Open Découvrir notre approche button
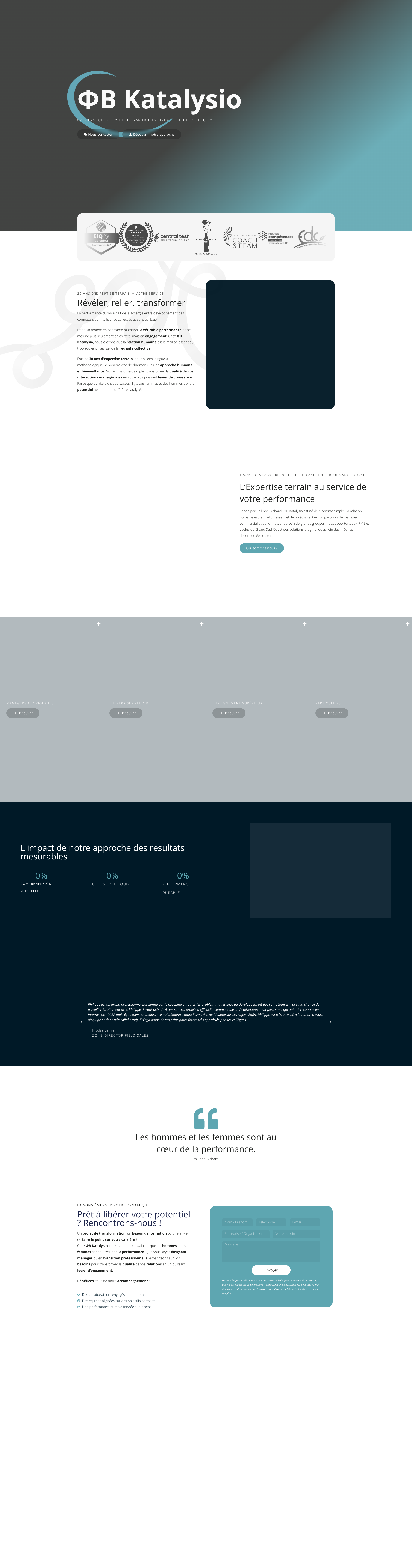The height and width of the screenshot is (1568, 412). click(x=152, y=135)
